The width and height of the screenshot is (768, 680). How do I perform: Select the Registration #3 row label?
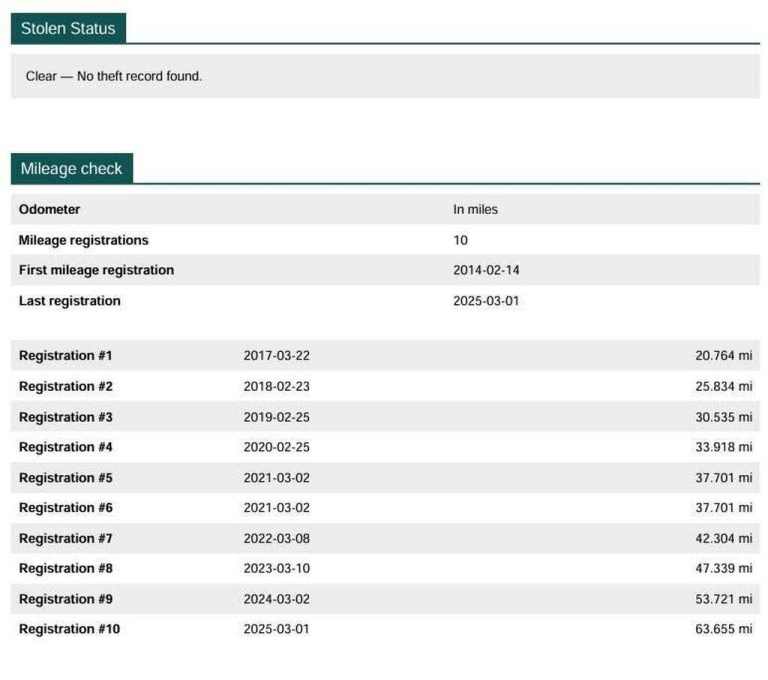click(x=65, y=417)
